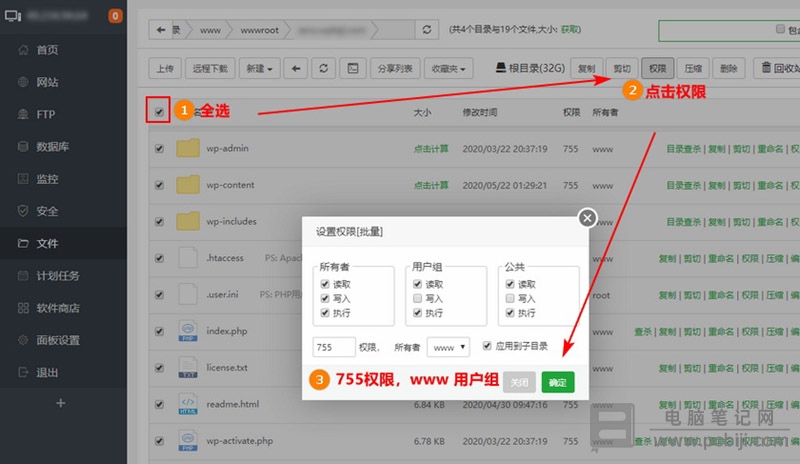
Task: Open the 网站 websites section
Action: tap(47, 82)
